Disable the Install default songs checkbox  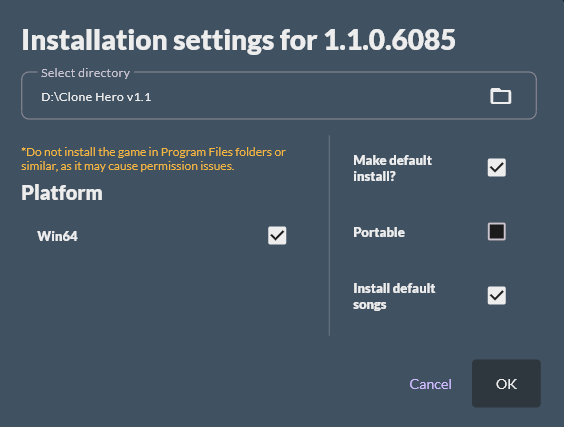[497, 296]
